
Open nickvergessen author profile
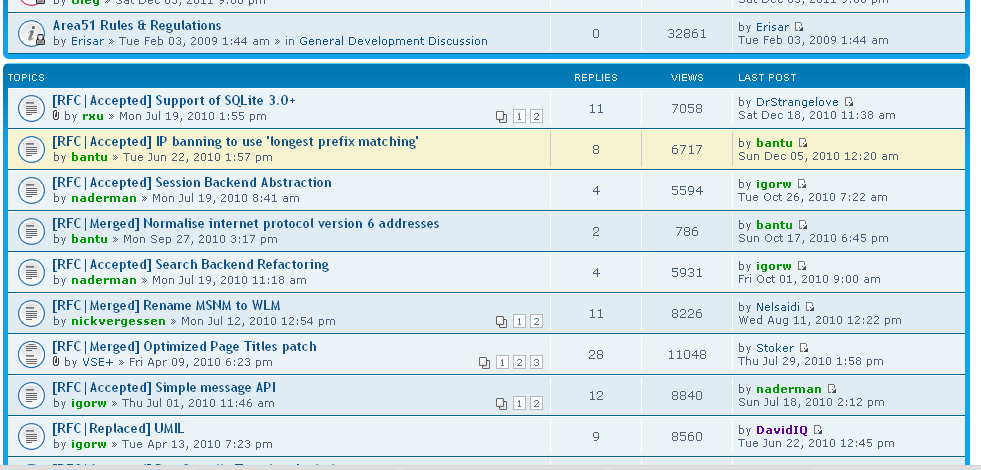click(x=118, y=322)
